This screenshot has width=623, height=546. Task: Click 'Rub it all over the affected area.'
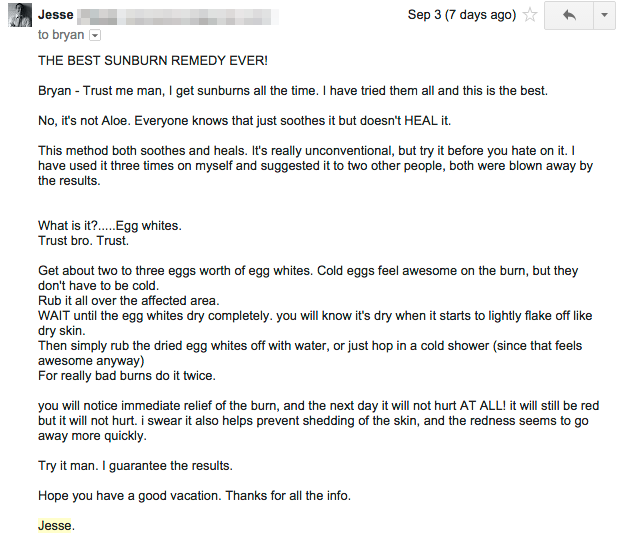click(128, 301)
